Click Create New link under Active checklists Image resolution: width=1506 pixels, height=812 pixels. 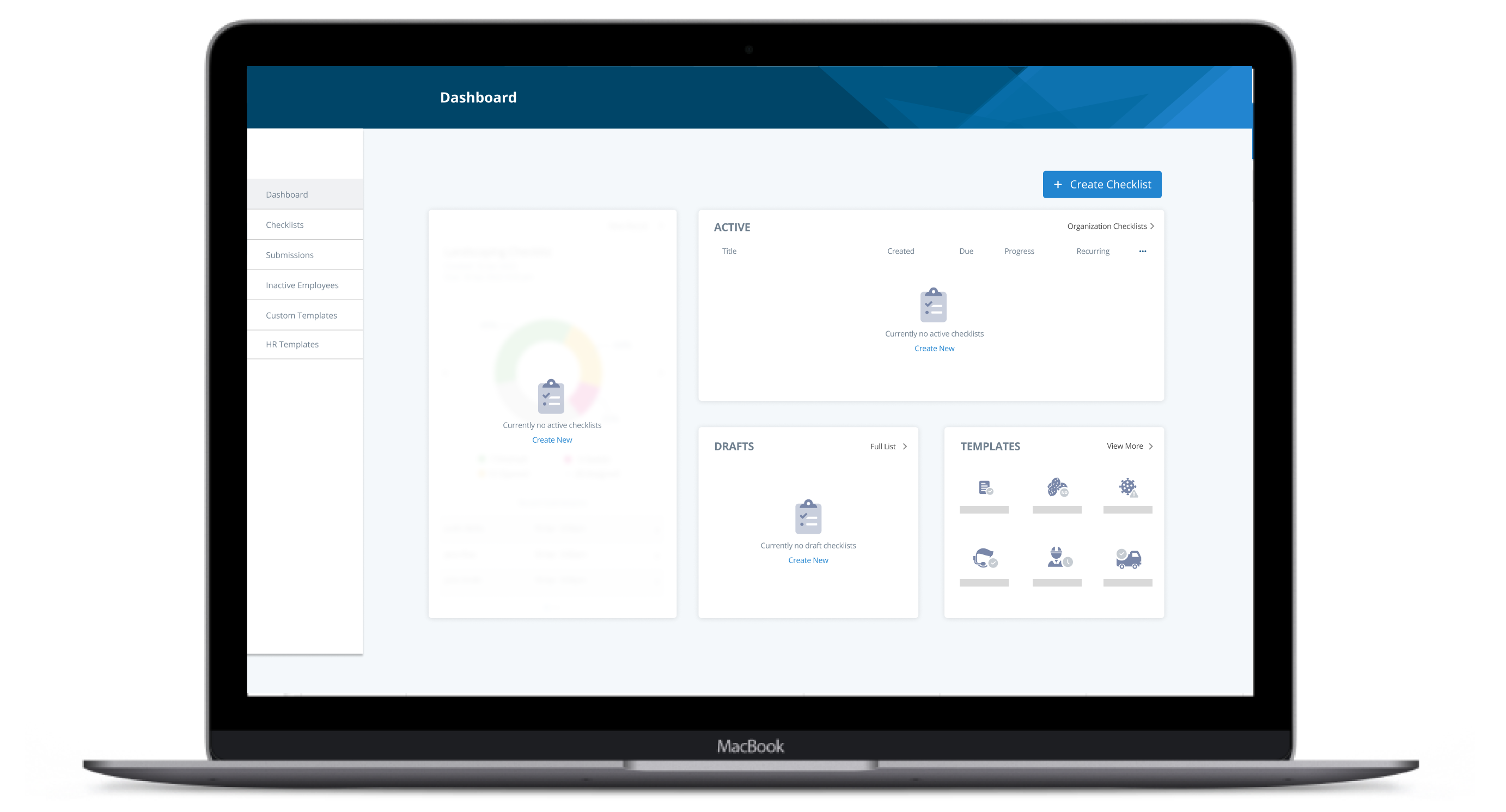point(934,348)
